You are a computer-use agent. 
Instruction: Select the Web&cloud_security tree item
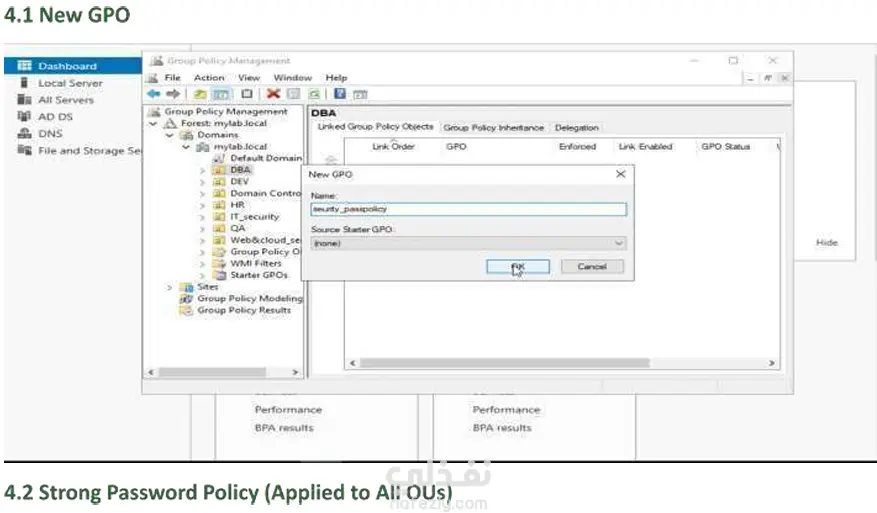266,240
